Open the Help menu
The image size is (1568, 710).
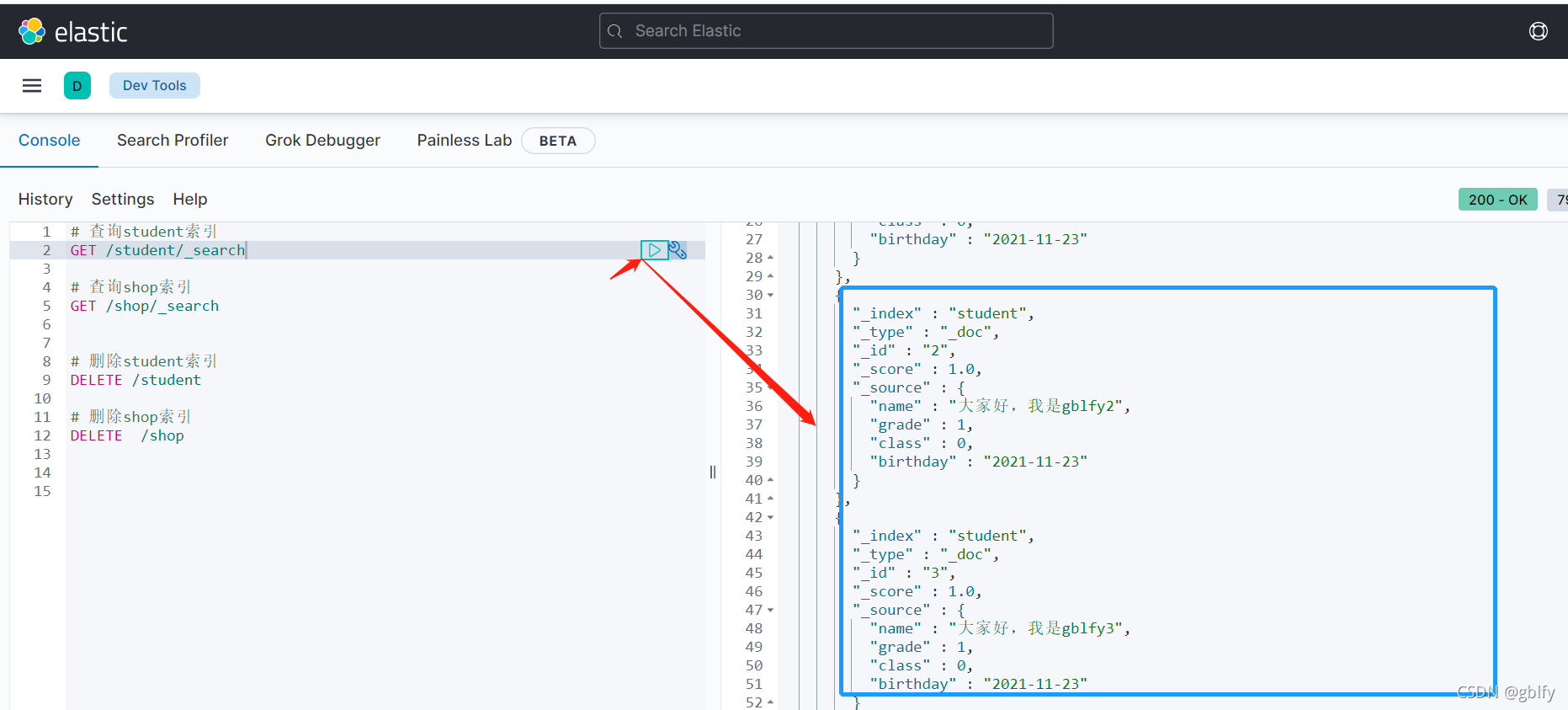click(x=190, y=199)
